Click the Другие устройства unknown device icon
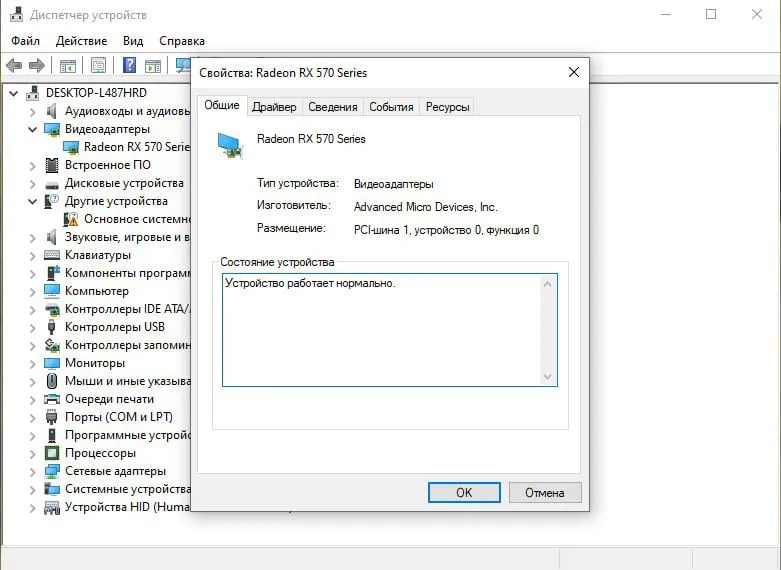 click(x=52, y=201)
